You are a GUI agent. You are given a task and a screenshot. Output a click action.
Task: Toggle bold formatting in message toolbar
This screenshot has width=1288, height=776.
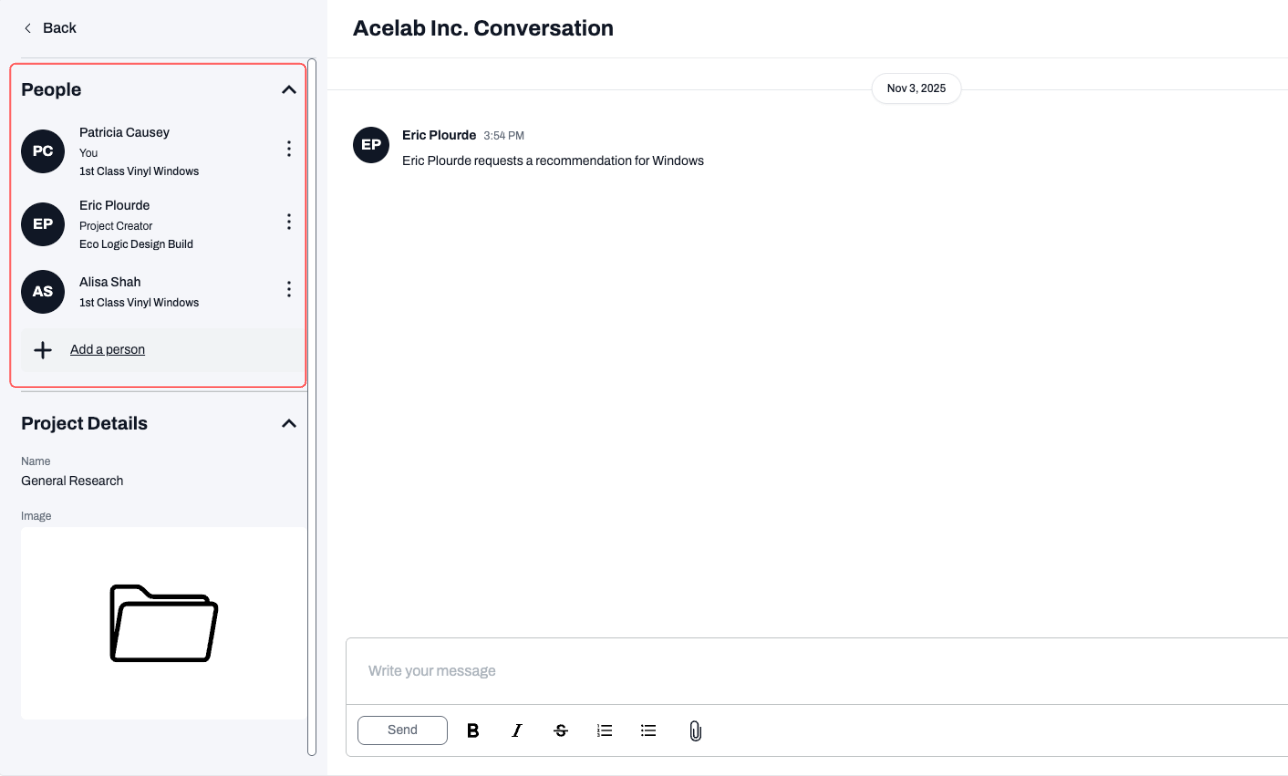point(473,731)
